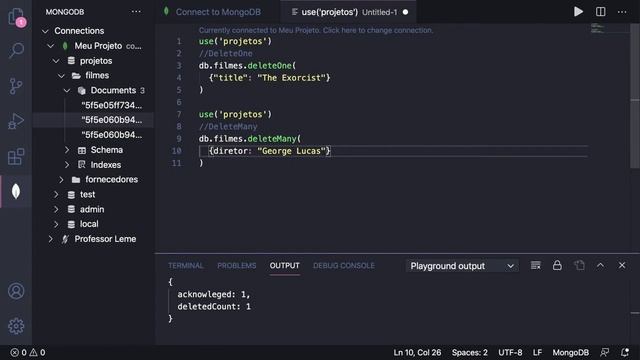Run the MongoDB playground with play button
The height and width of the screenshot is (360, 640).
pyautogui.click(x=578, y=12)
